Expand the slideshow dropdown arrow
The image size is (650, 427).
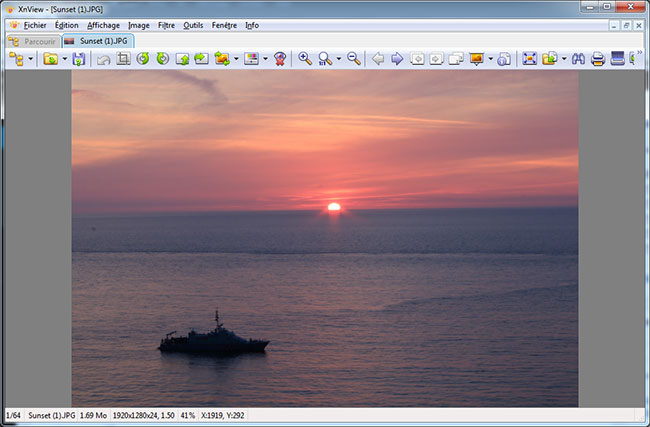(490, 60)
